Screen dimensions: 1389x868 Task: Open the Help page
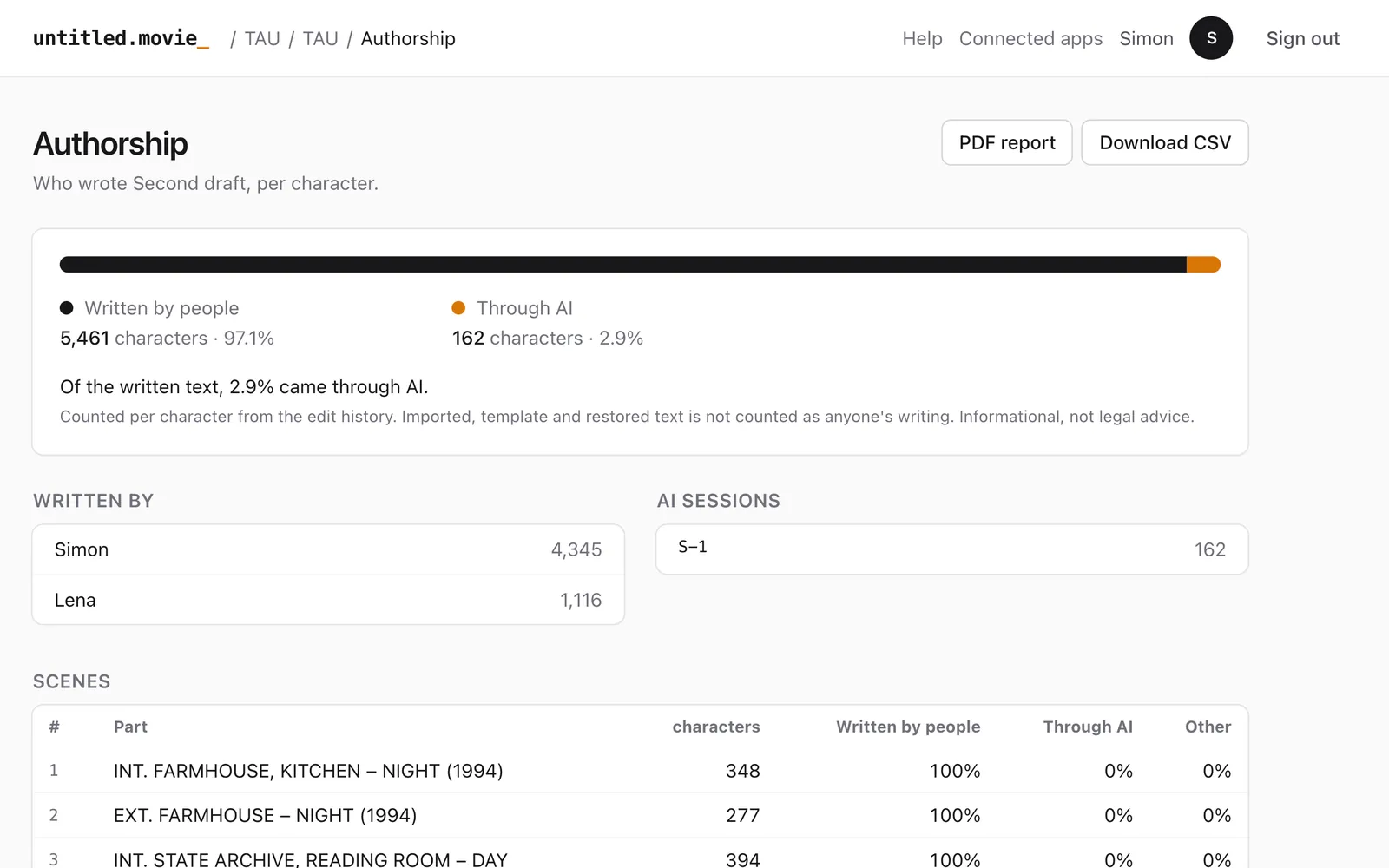coord(922,38)
